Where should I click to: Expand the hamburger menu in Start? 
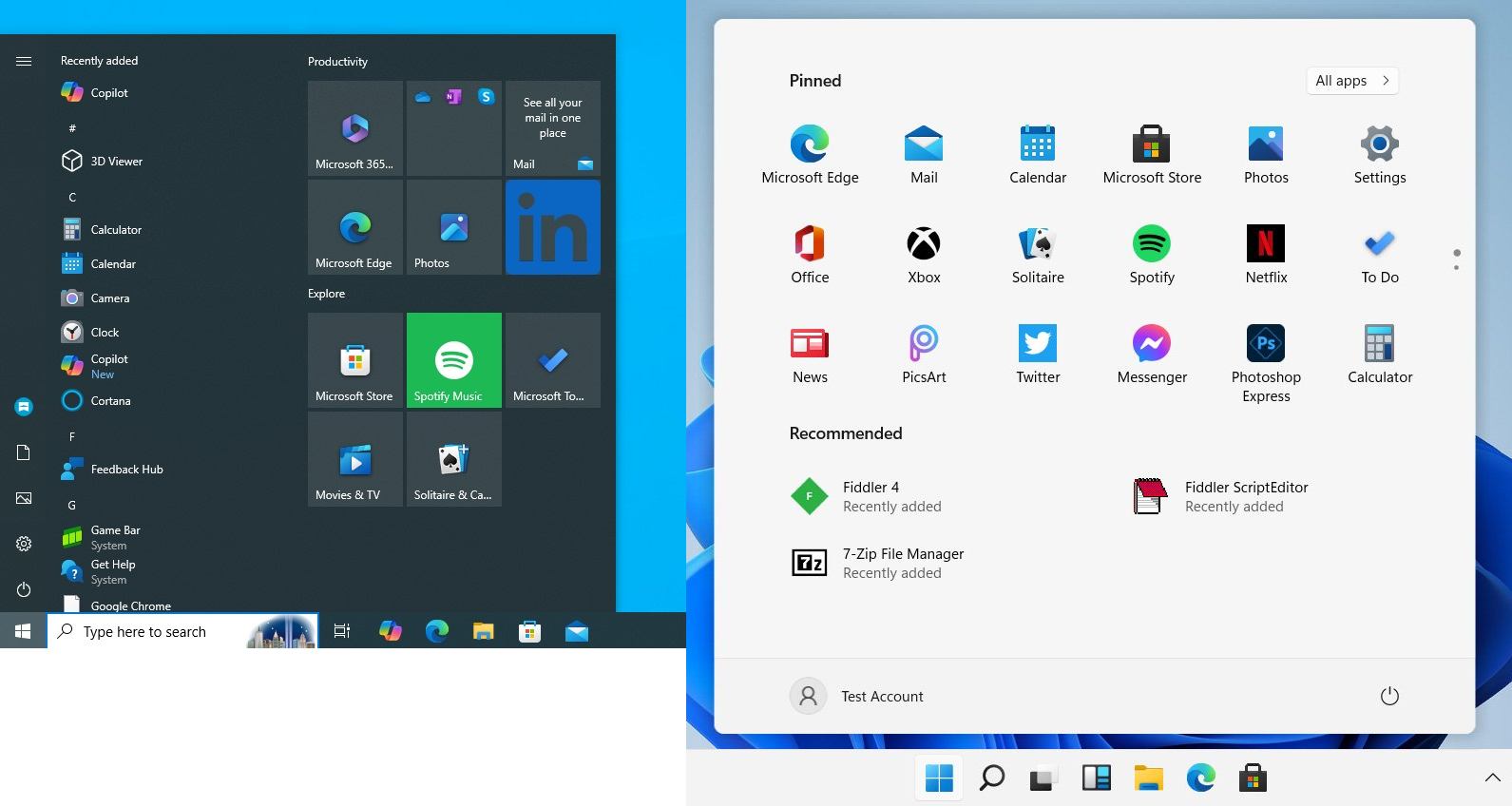coord(24,61)
